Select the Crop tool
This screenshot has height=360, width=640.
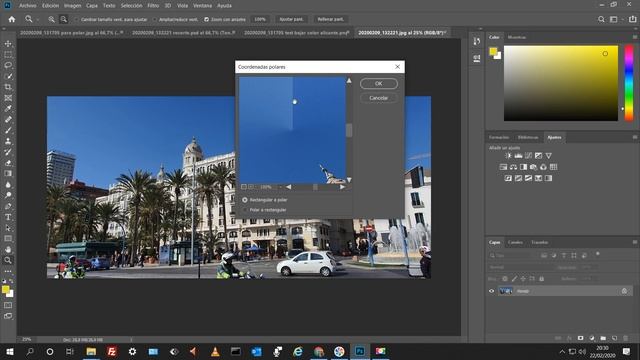pyautogui.click(x=8, y=87)
